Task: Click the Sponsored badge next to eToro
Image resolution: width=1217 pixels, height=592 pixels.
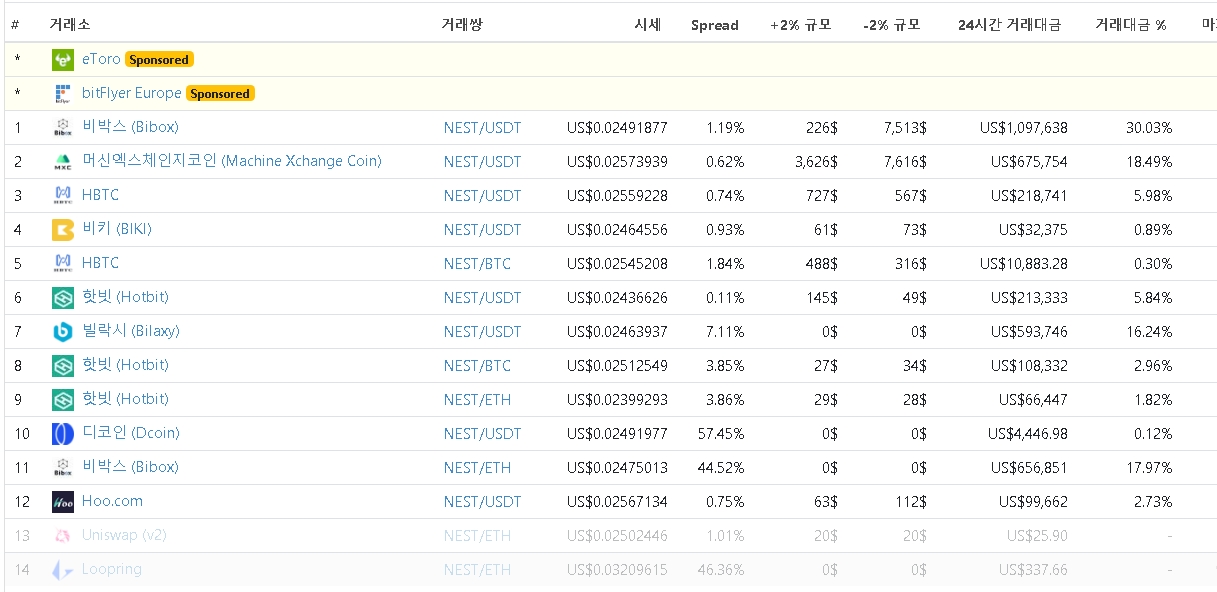Action: 159,60
